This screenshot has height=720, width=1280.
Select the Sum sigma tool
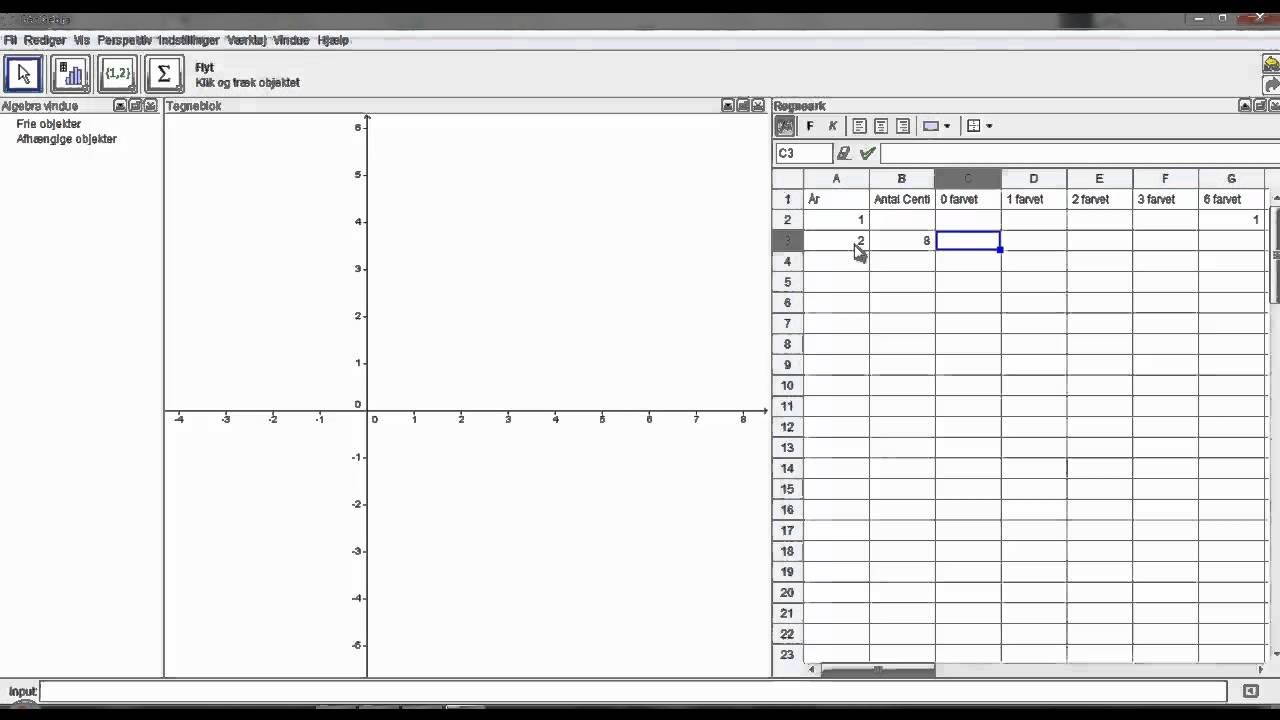(164, 74)
